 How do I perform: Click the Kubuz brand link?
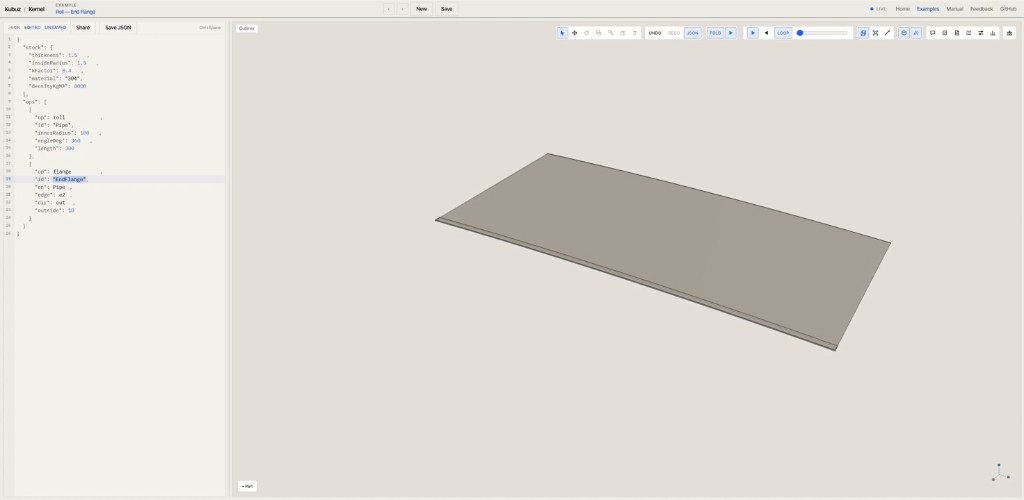(x=13, y=9)
